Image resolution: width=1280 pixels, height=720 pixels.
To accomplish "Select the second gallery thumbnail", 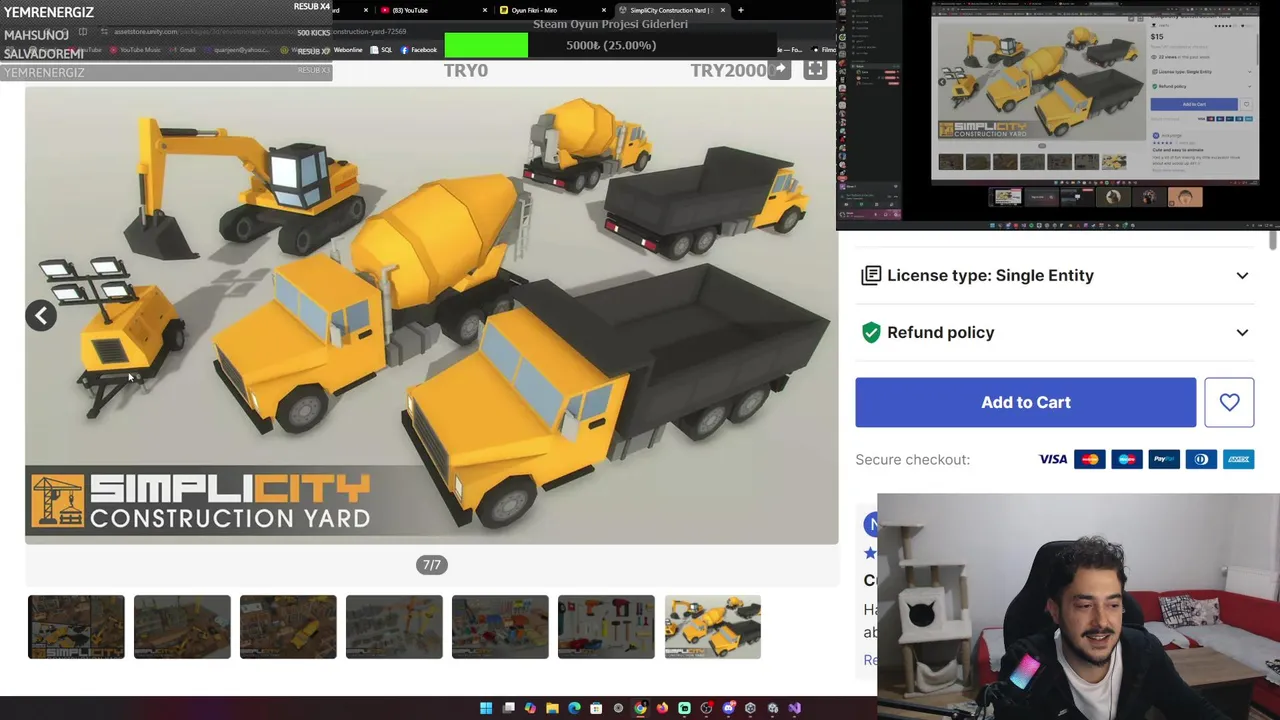I will (182, 627).
